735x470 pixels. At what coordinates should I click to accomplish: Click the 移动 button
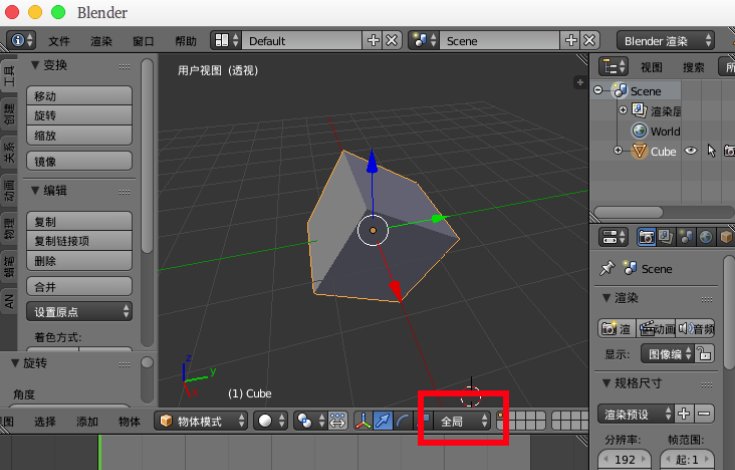79,96
